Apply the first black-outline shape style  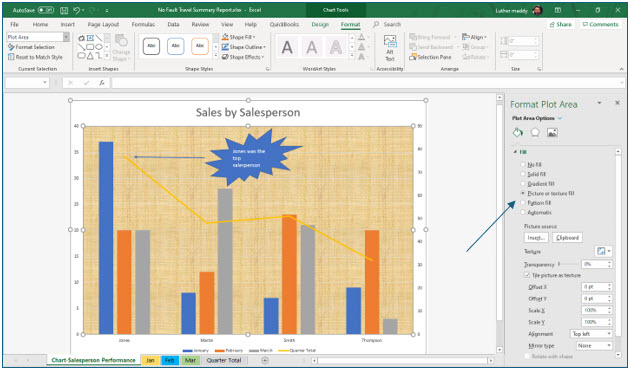tap(151, 46)
